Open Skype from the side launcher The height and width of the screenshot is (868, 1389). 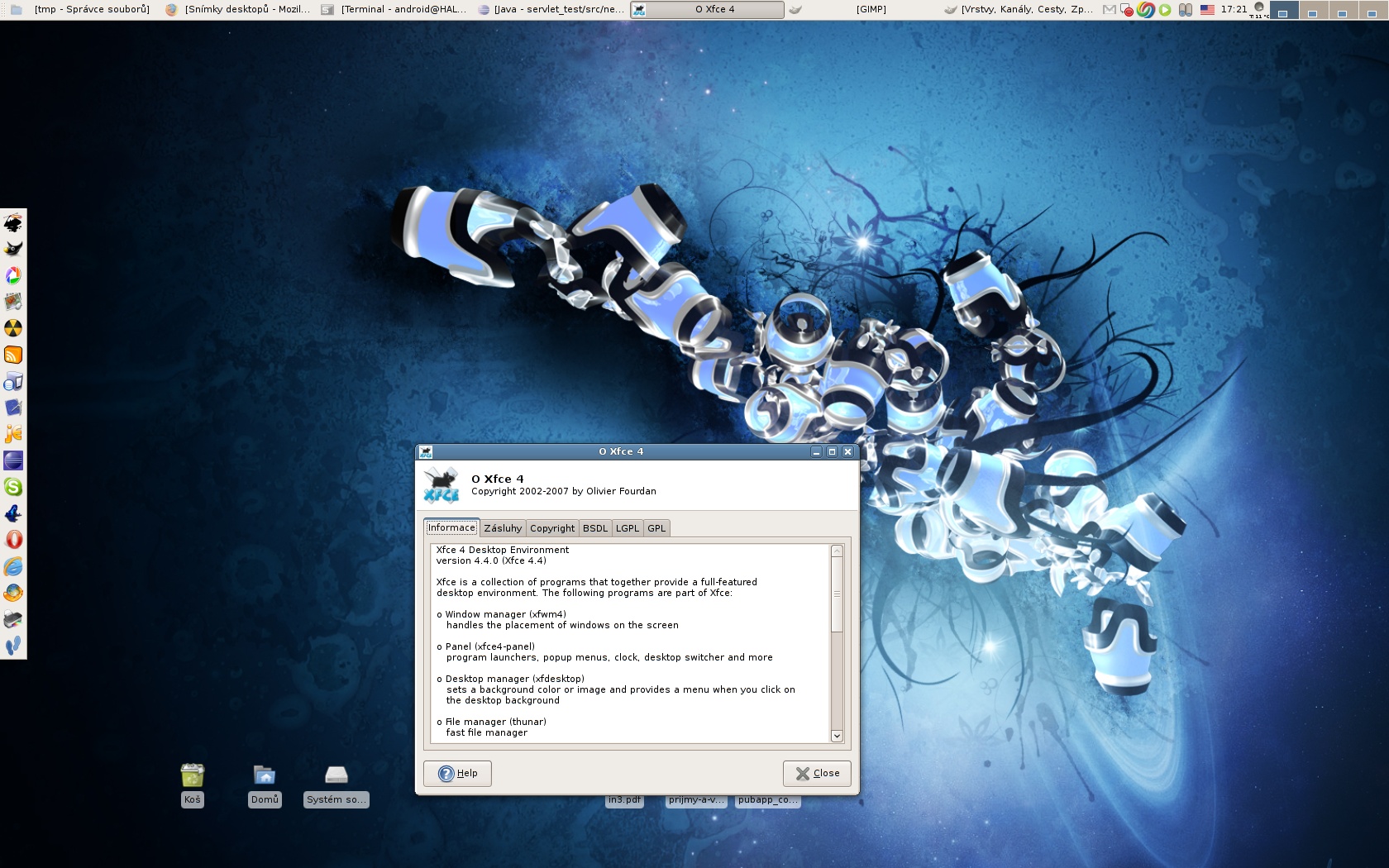pyautogui.click(x=13, y=487)
